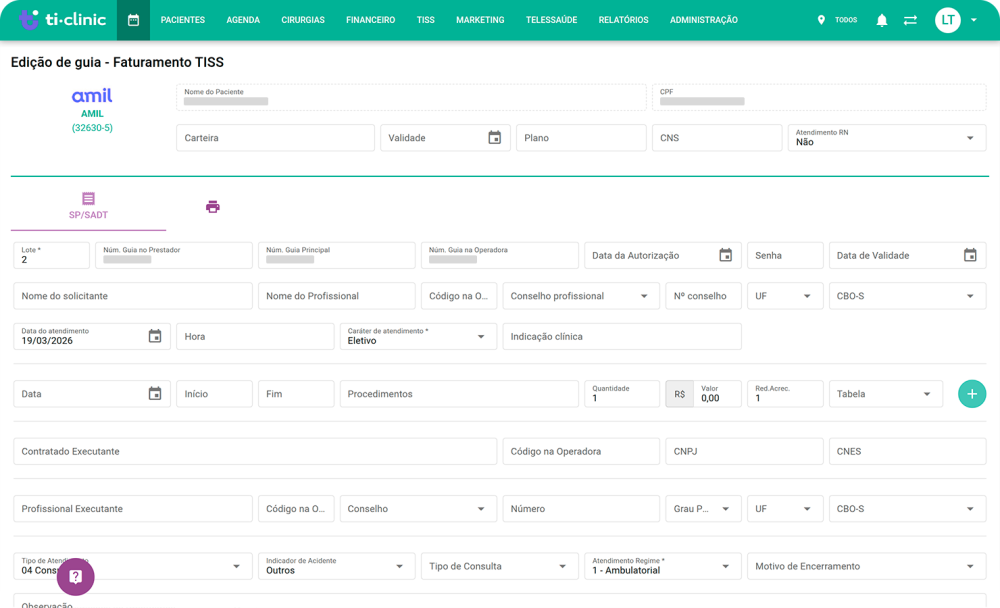
Task: Click the location pin icon next to TODOS
Action: click(821, 20)
